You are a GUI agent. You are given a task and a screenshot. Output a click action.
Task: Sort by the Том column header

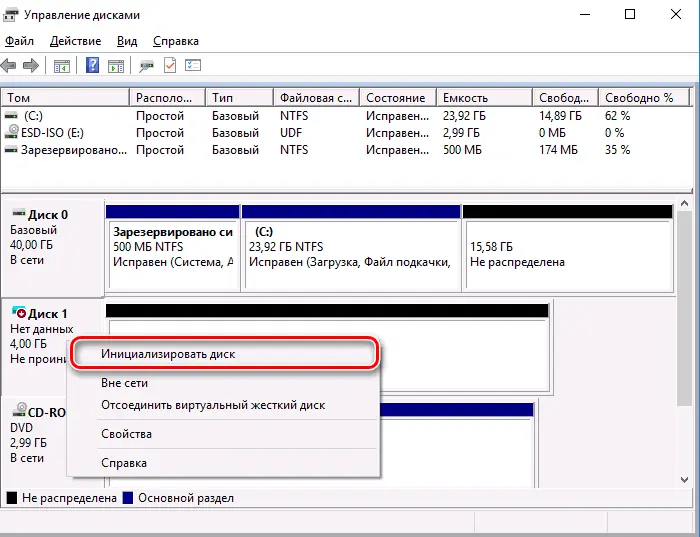point(66,98)
